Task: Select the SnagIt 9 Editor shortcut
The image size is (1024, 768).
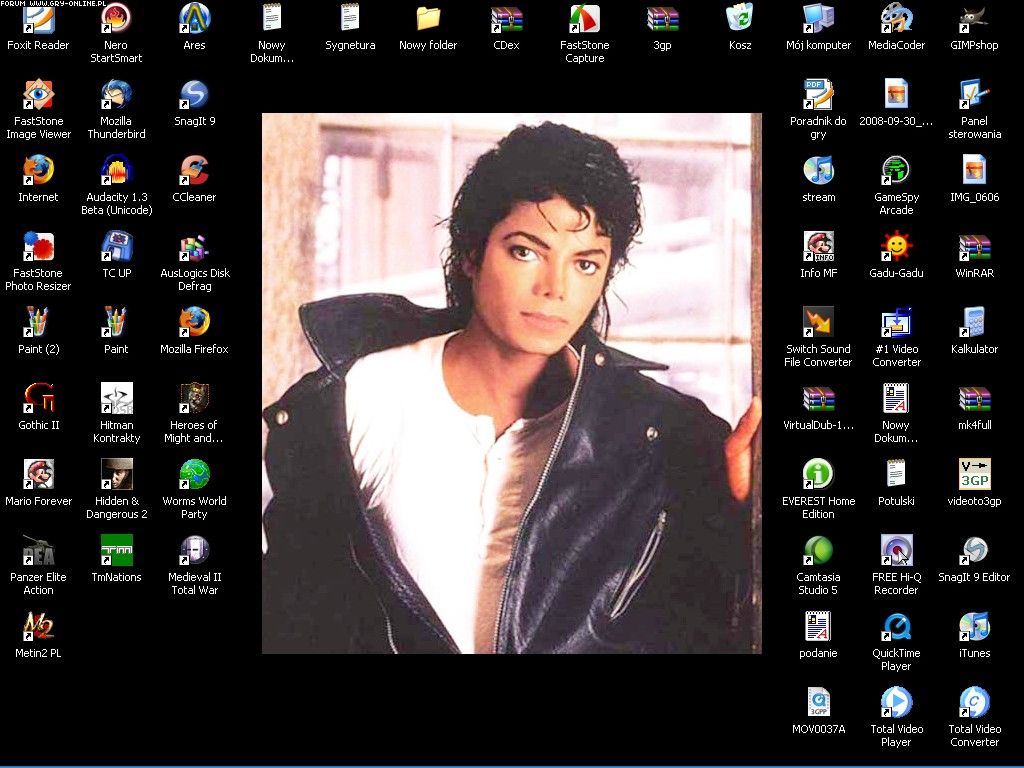Action: tap(974, 551)
